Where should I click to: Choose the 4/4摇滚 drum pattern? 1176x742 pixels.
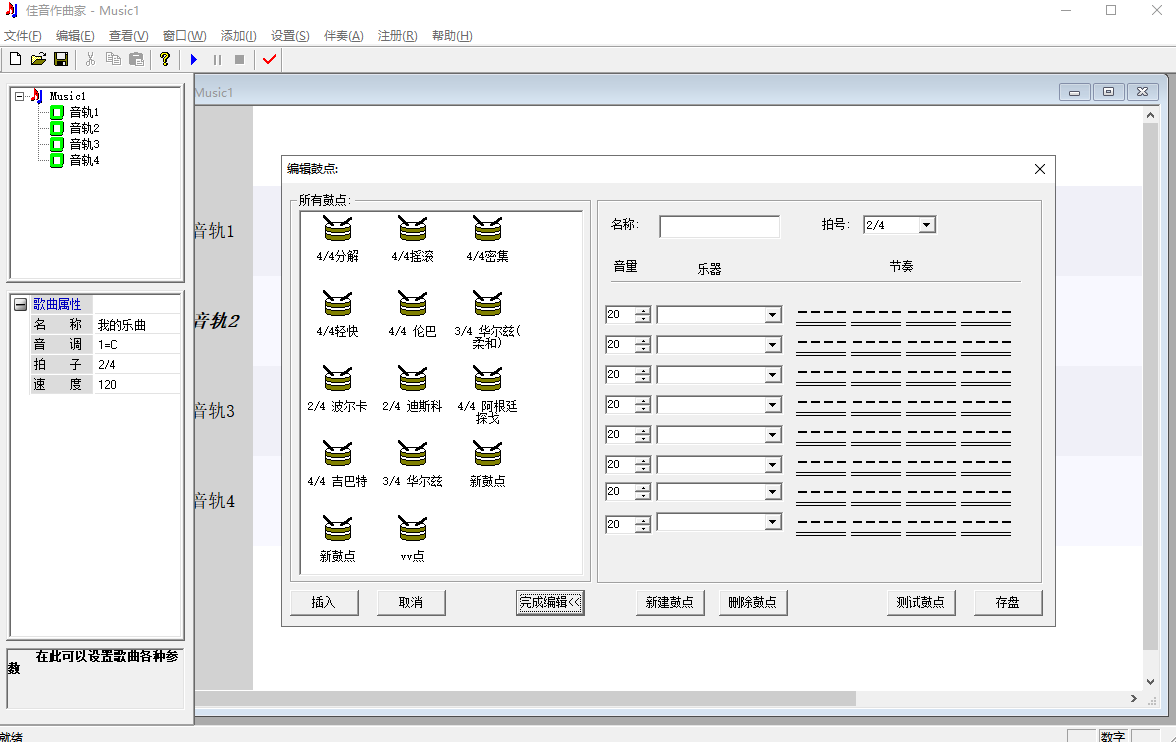click(412, 229)
